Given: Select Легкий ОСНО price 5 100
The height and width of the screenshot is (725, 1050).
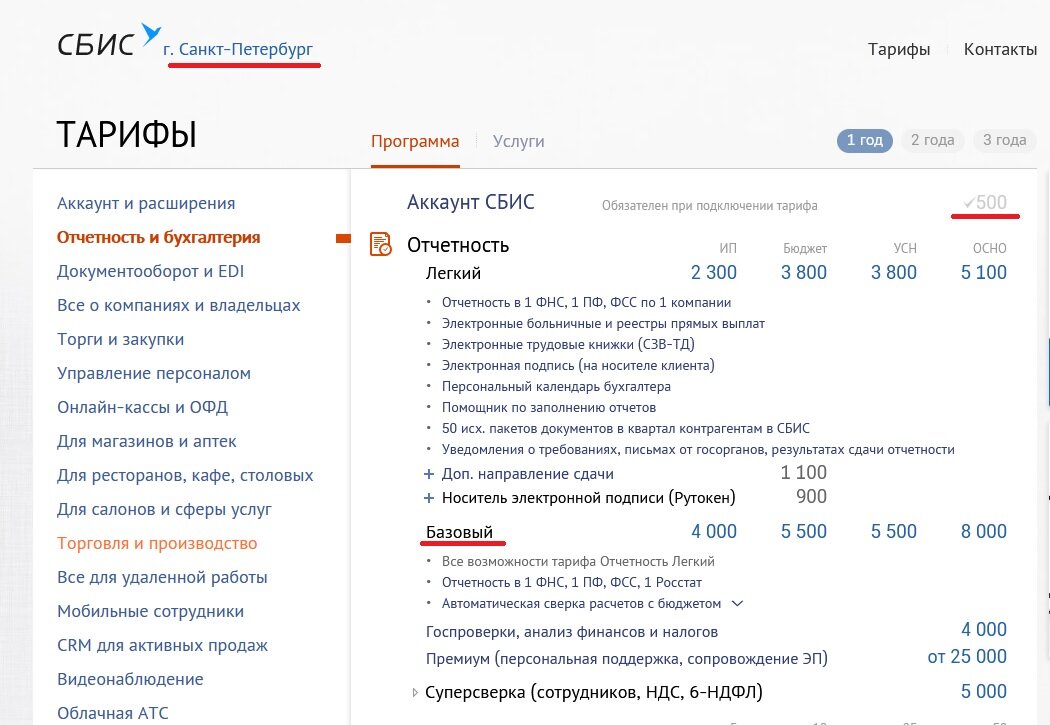Looking at the screenshot, I should [984, 272].
